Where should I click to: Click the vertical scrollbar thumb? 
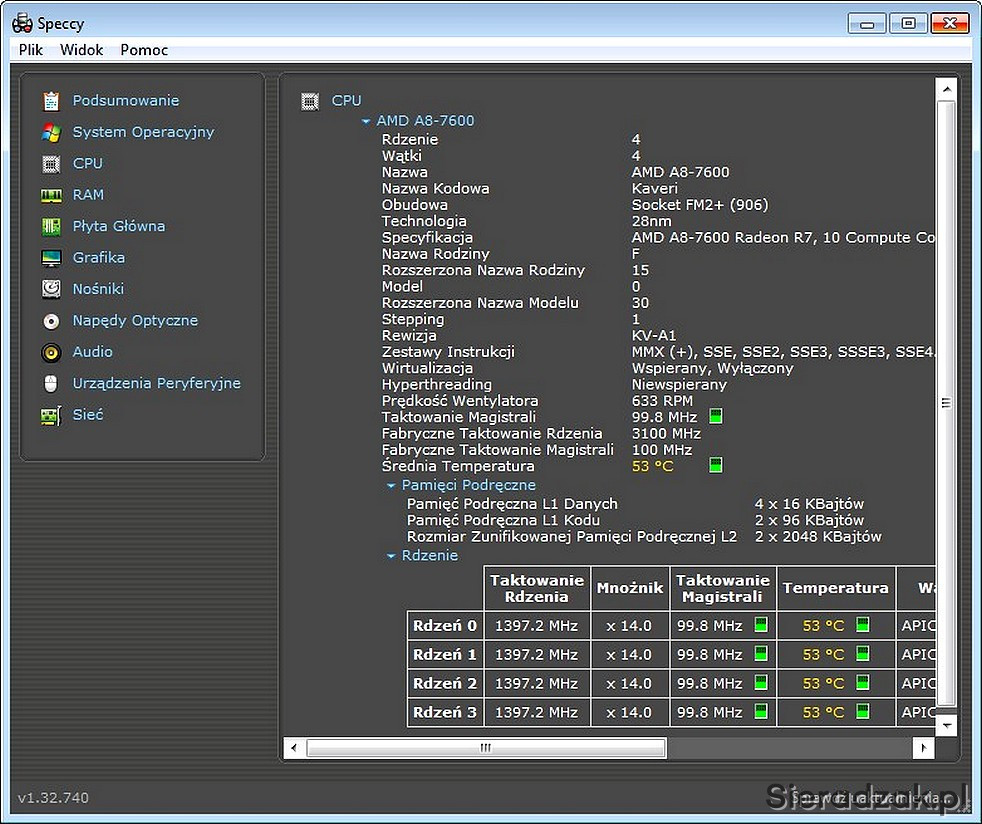[x=946, y=403]
